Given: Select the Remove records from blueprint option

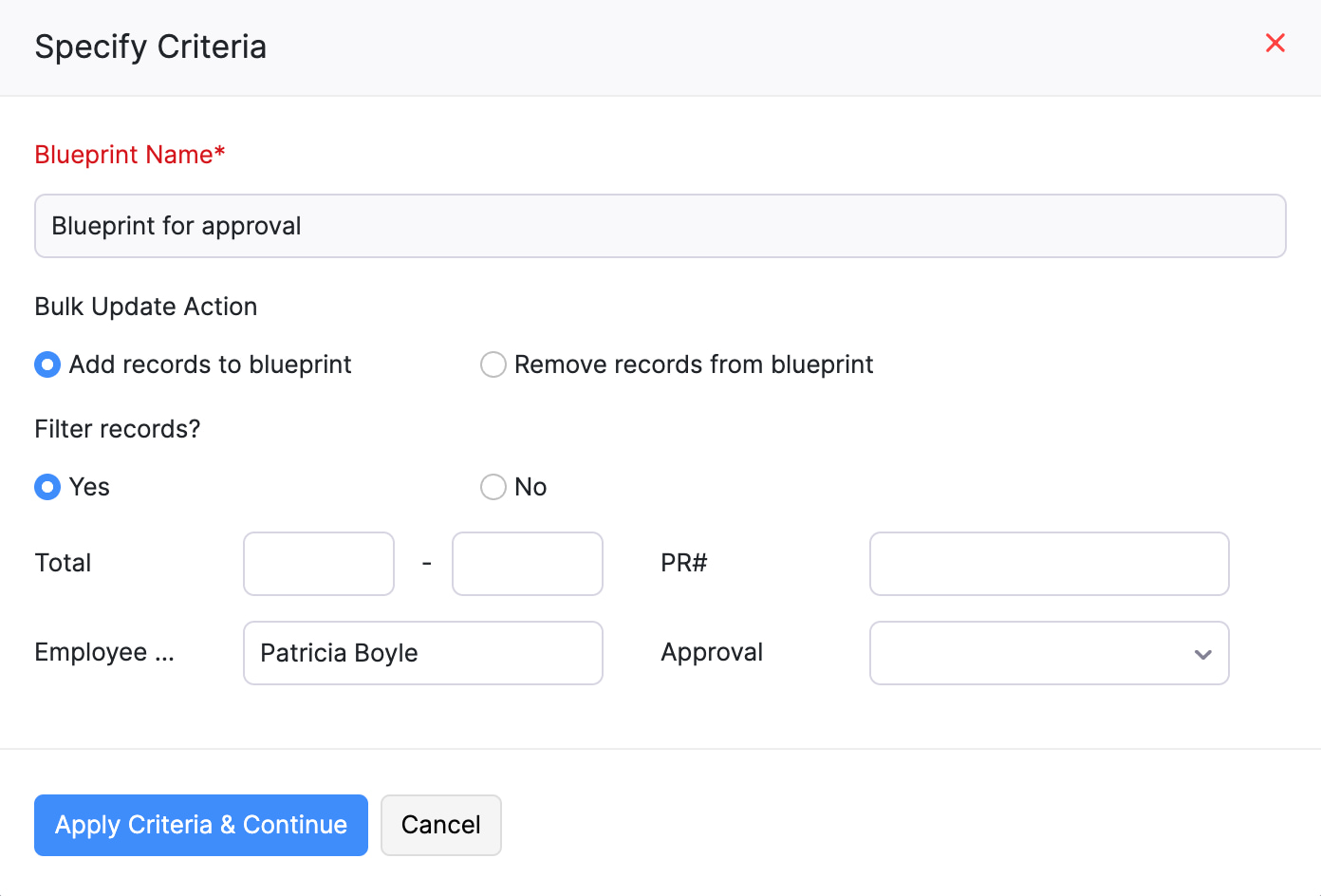Looking at the screenshot, I should coord(493,364).
